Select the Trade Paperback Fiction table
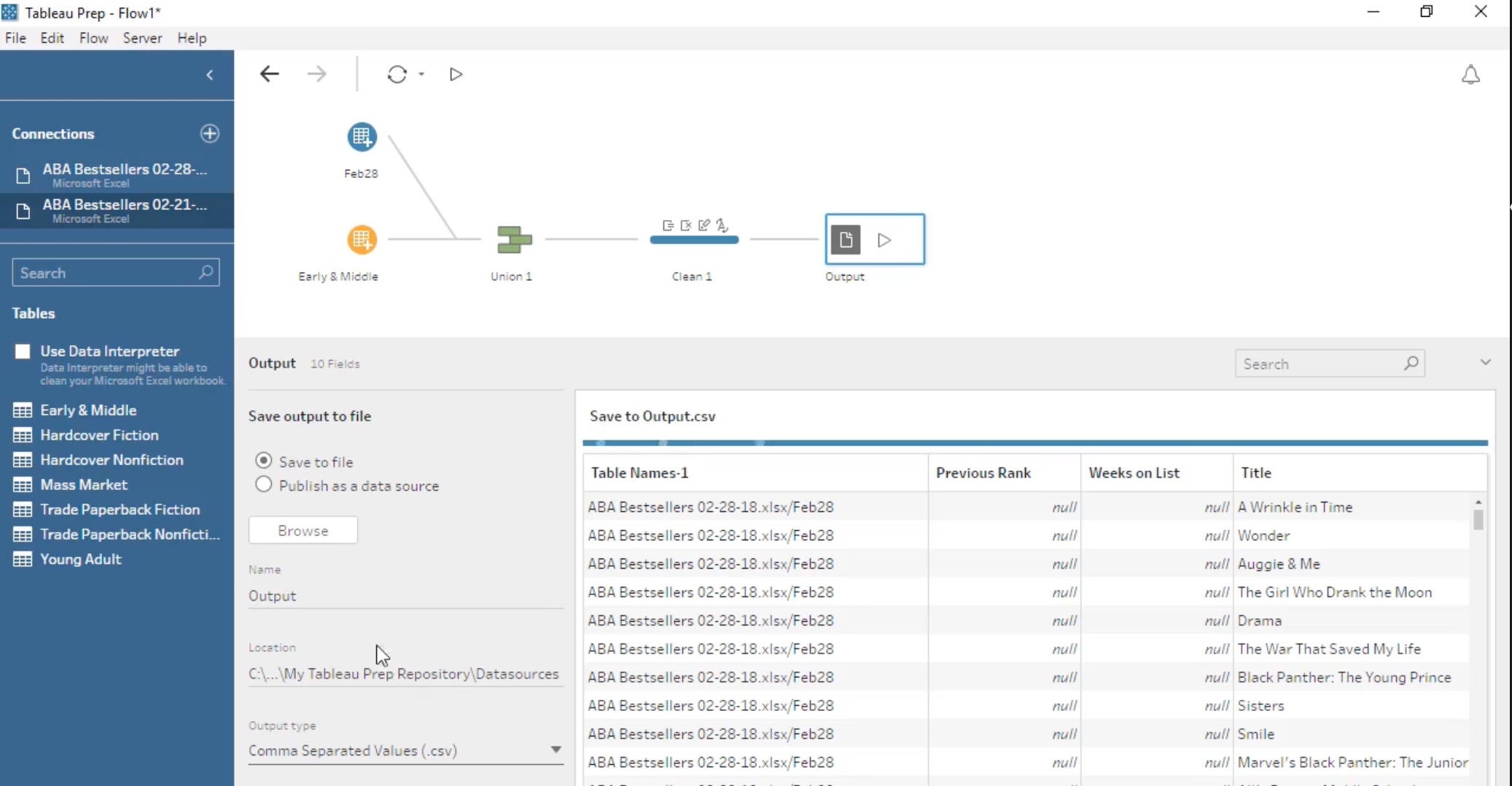Image resolution: width=1512 pixels, height=786 pixels. [x=120, y=510]
